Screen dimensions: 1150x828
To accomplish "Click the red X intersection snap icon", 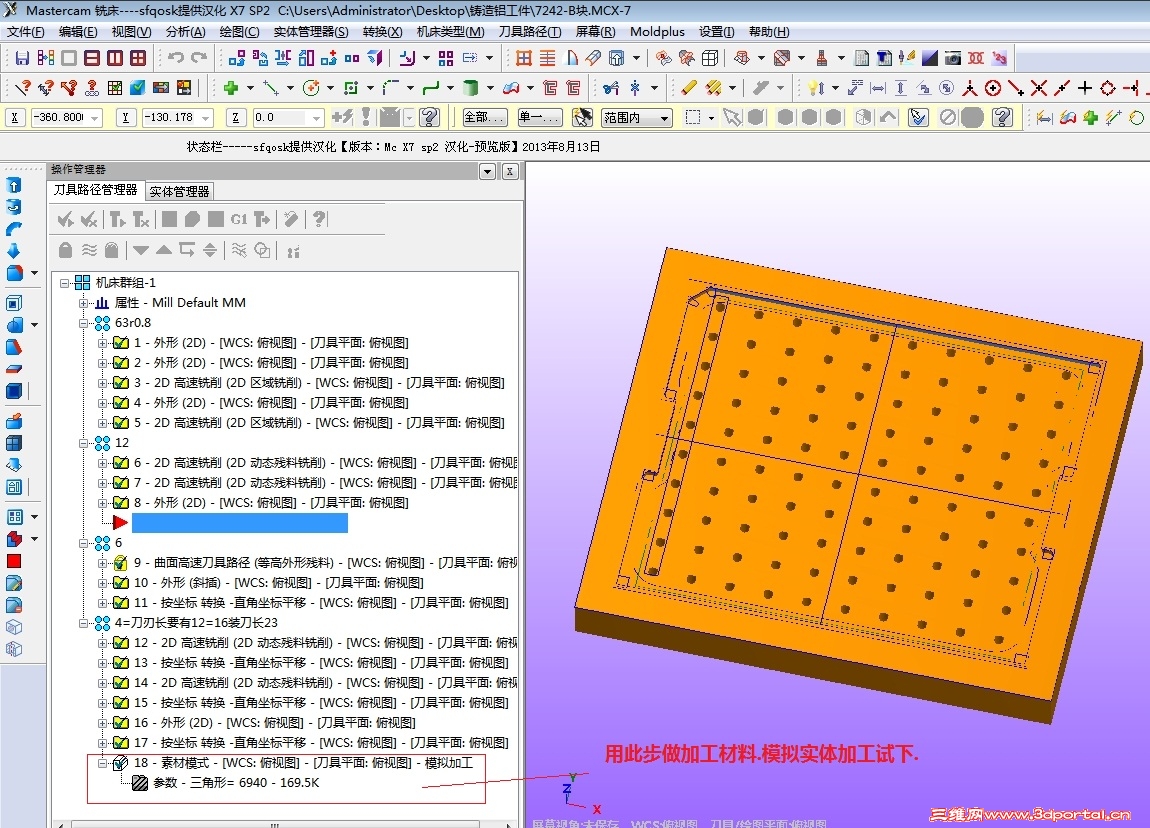I will (x=1039, y=88).
